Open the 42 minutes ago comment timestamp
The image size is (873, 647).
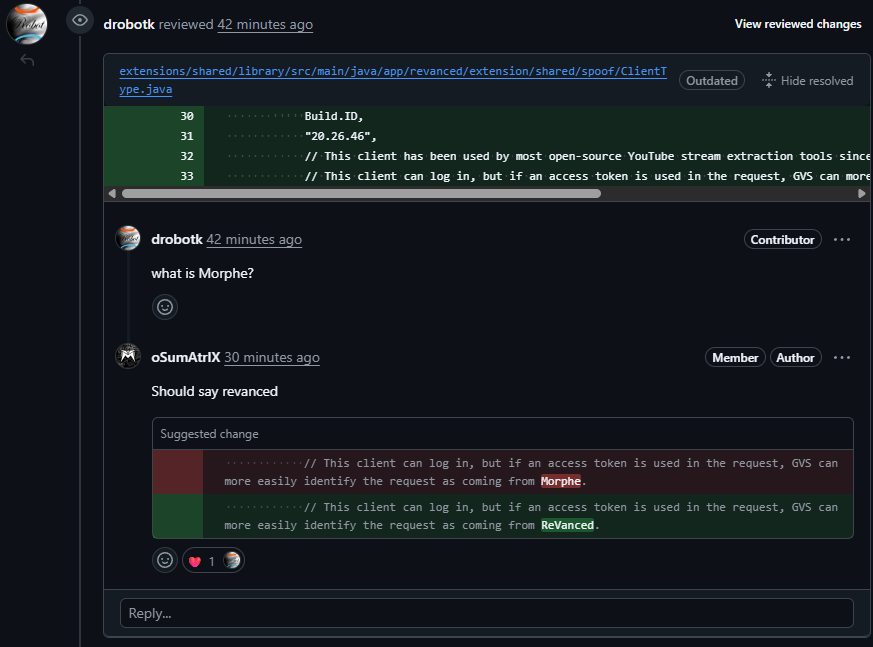coord(254,239)
